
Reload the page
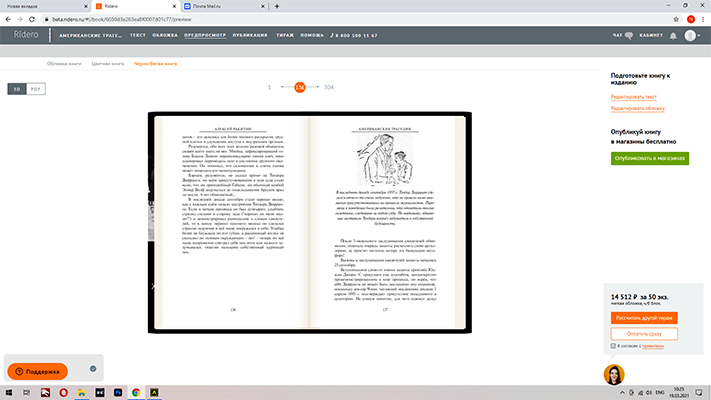[x=32, y=19]
